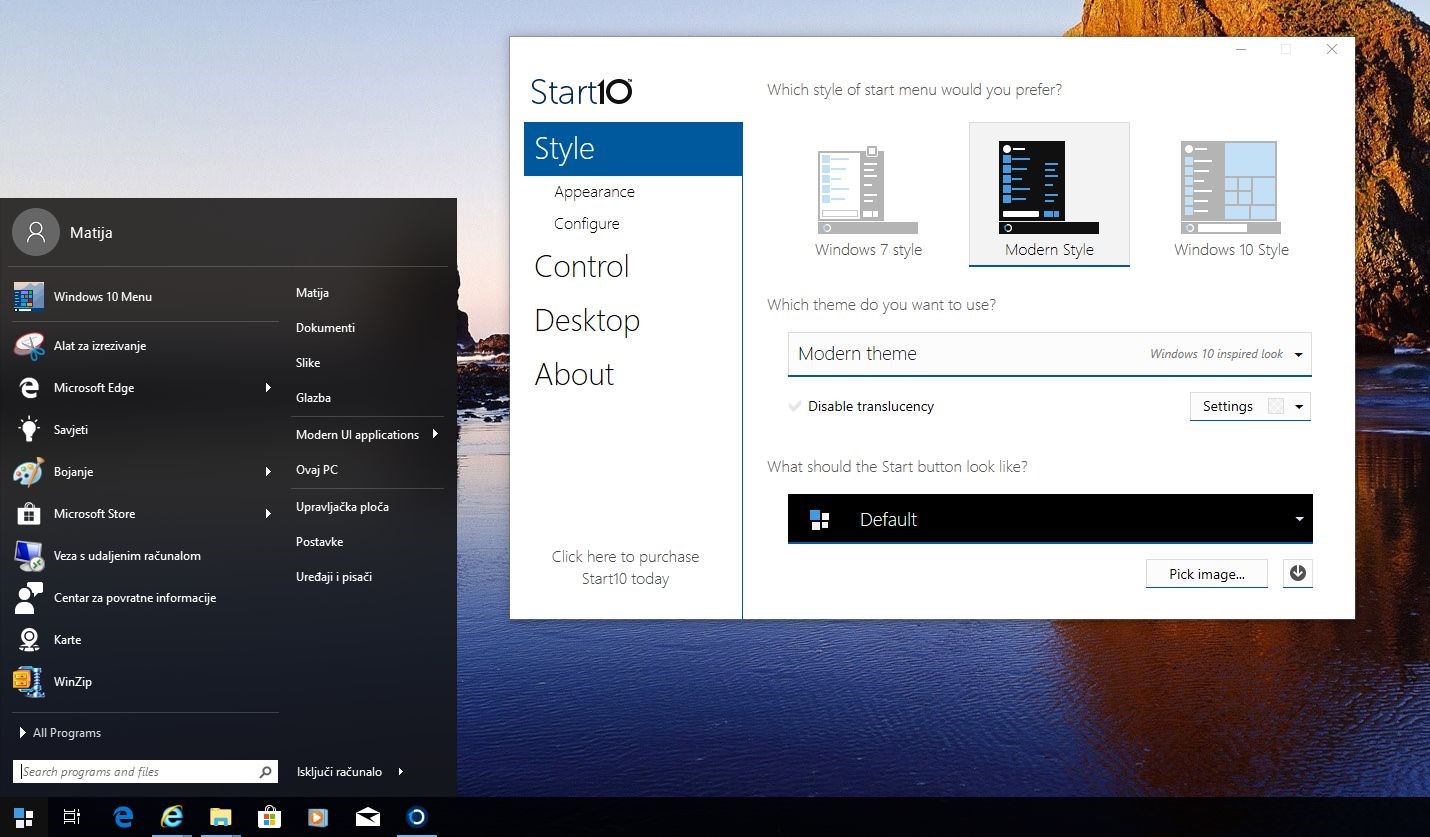Open the Karte maps icon

click(x=29, y=640)
